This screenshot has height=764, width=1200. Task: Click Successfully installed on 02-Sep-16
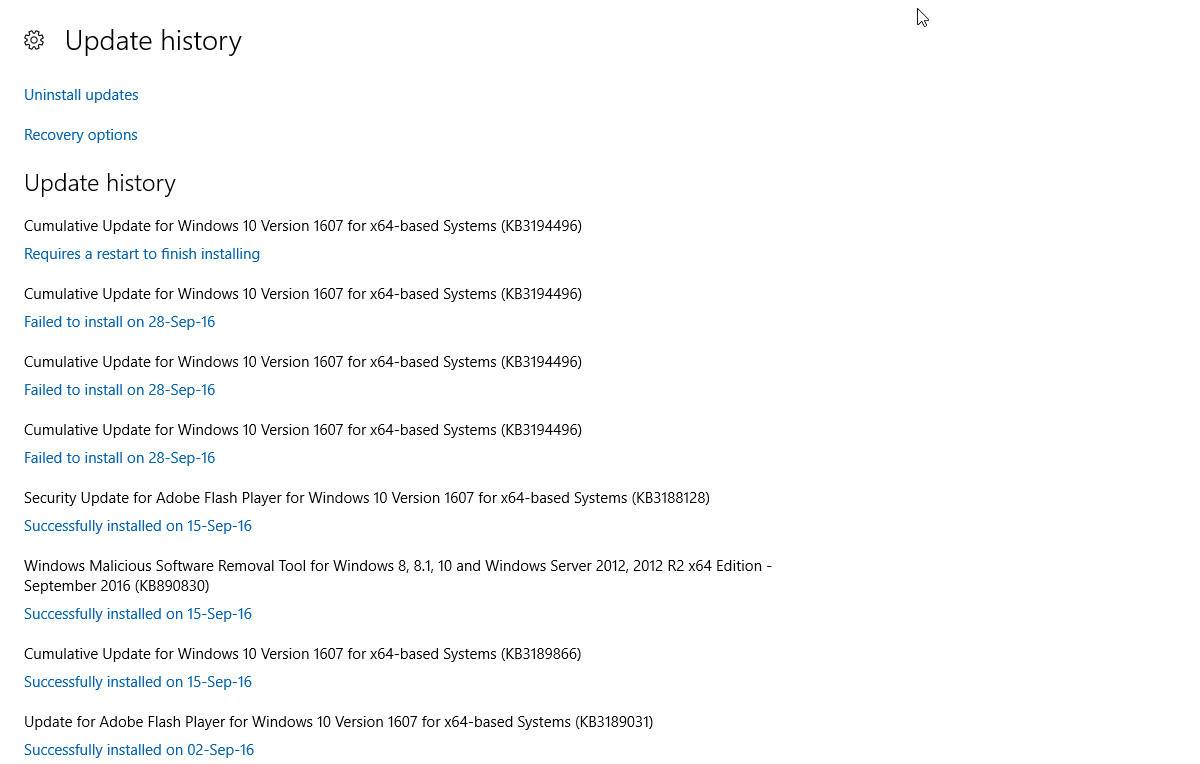tap(139, 750)
